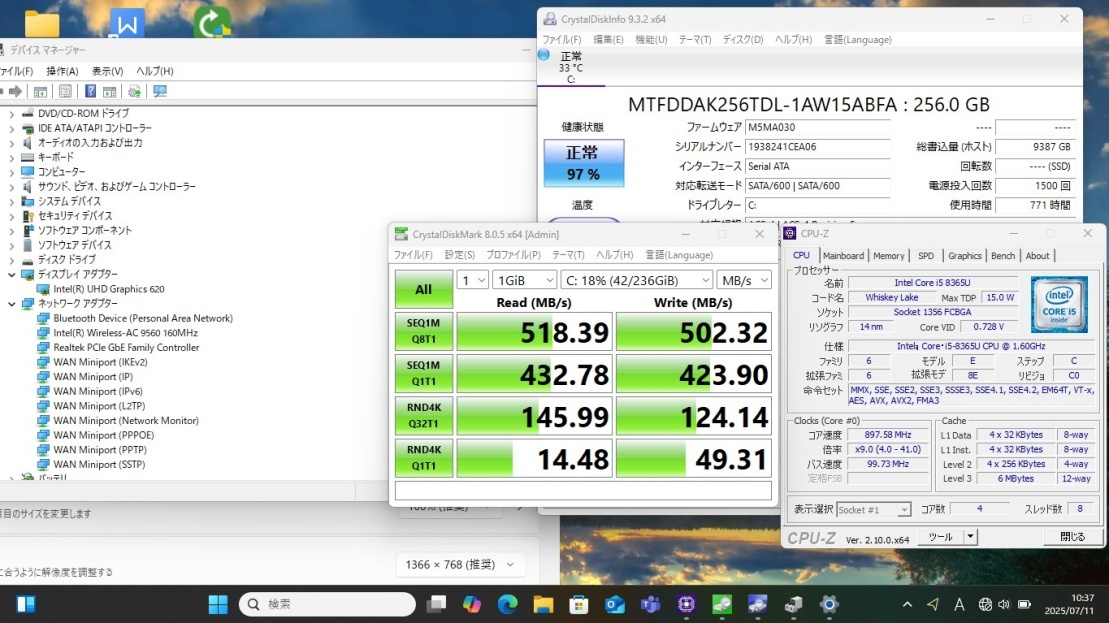1109x623 pixels.
Task: Click the 正常 97% health status button
Action: click(583, 163)
